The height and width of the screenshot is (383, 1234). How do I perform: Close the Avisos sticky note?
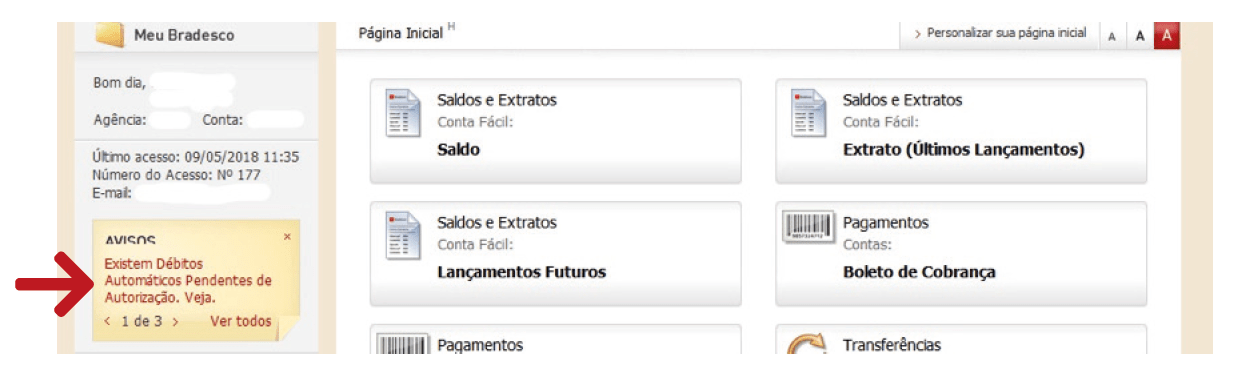point(287,237)
